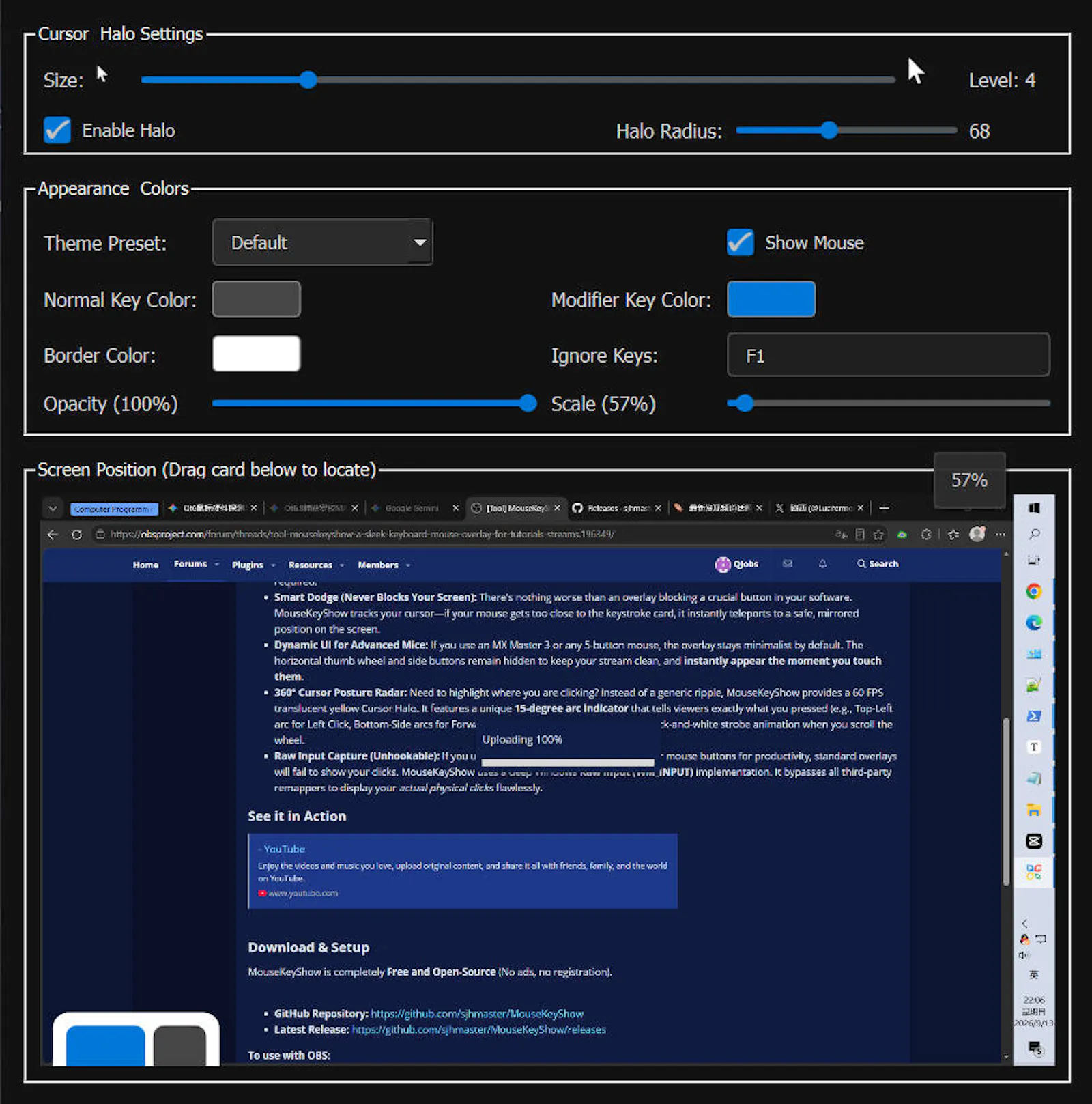Open the browser three-dots menu in preview
Screen dimensions: 1092x1104
[1000, 535]
